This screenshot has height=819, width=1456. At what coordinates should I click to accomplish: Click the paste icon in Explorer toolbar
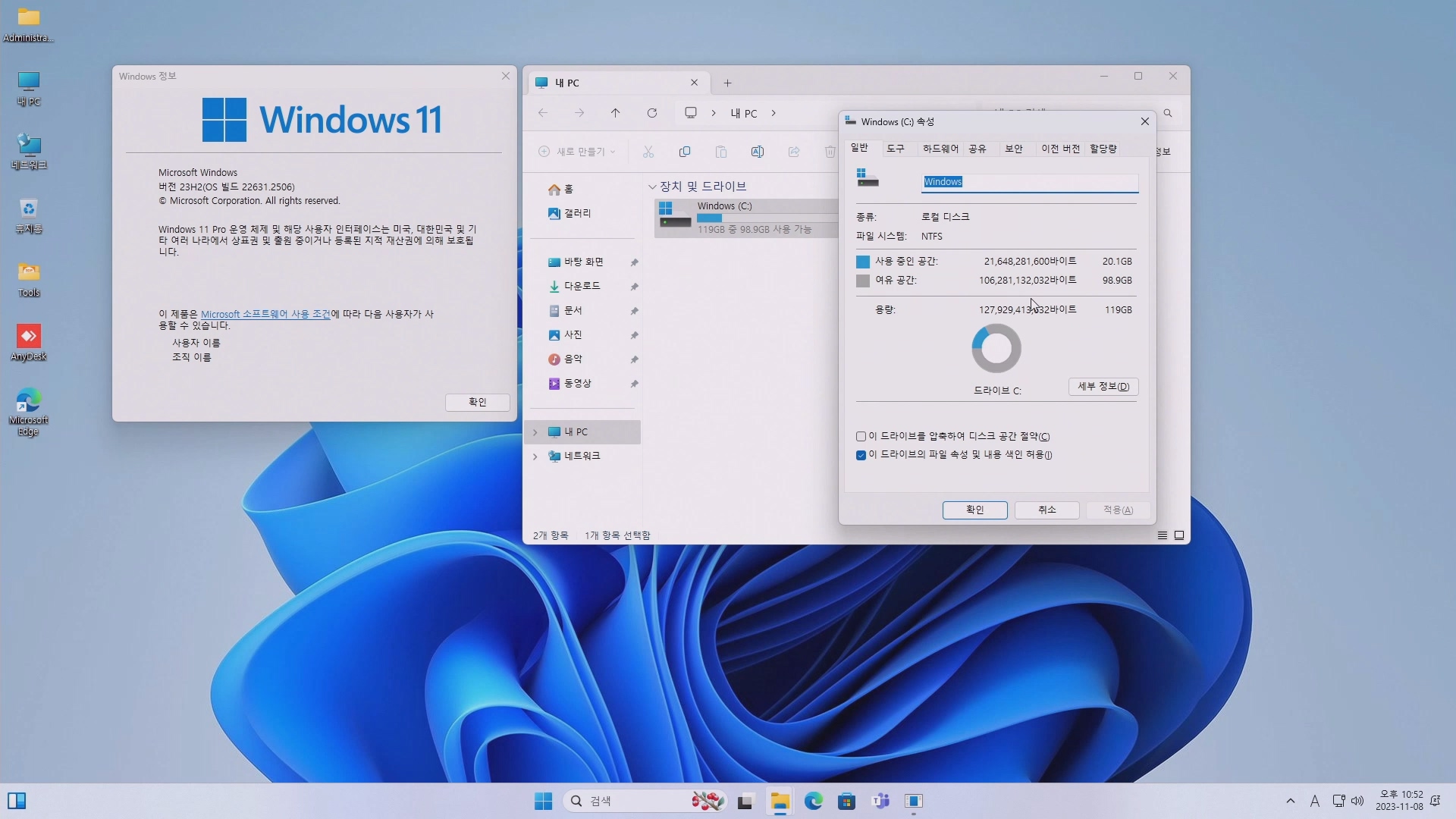coord(721,152)
